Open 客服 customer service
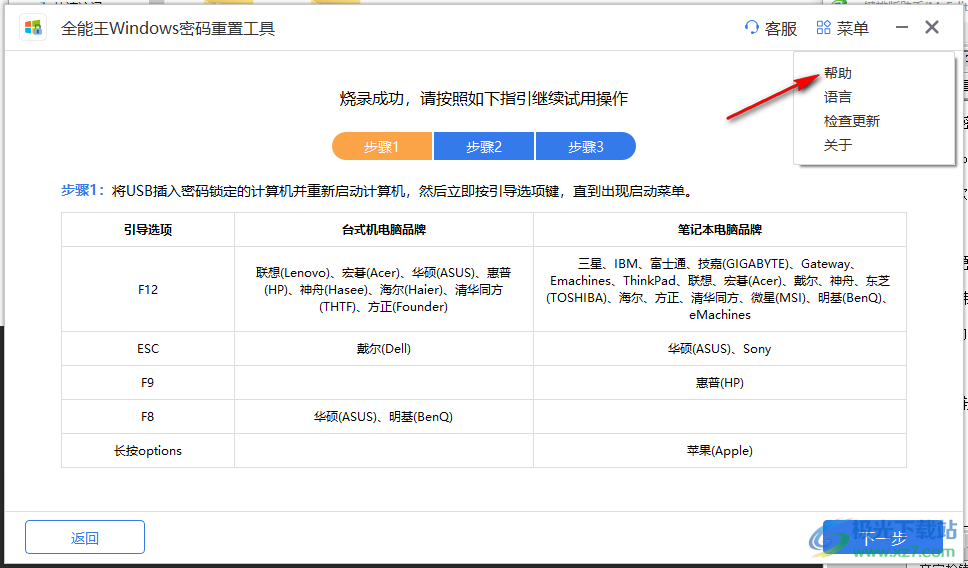The height and width of the screenshot is (568, 968). click(771, 28)
